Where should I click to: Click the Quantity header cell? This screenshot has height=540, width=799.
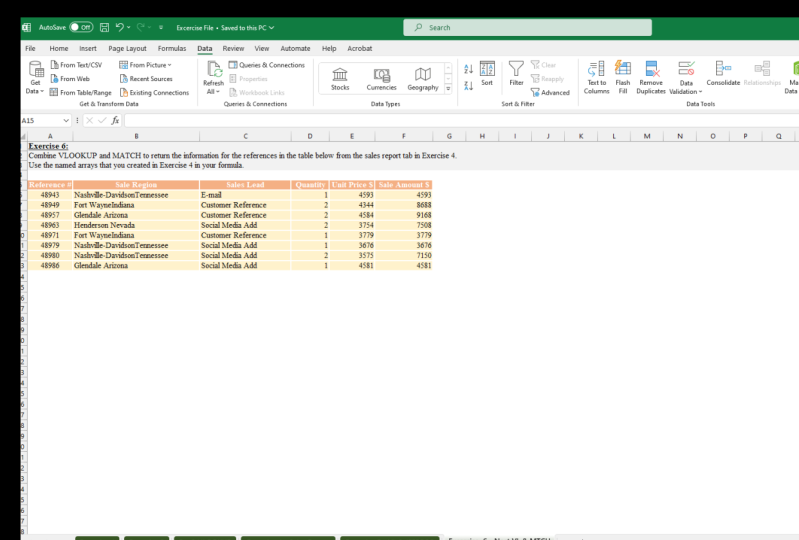[x=310, y=184]
